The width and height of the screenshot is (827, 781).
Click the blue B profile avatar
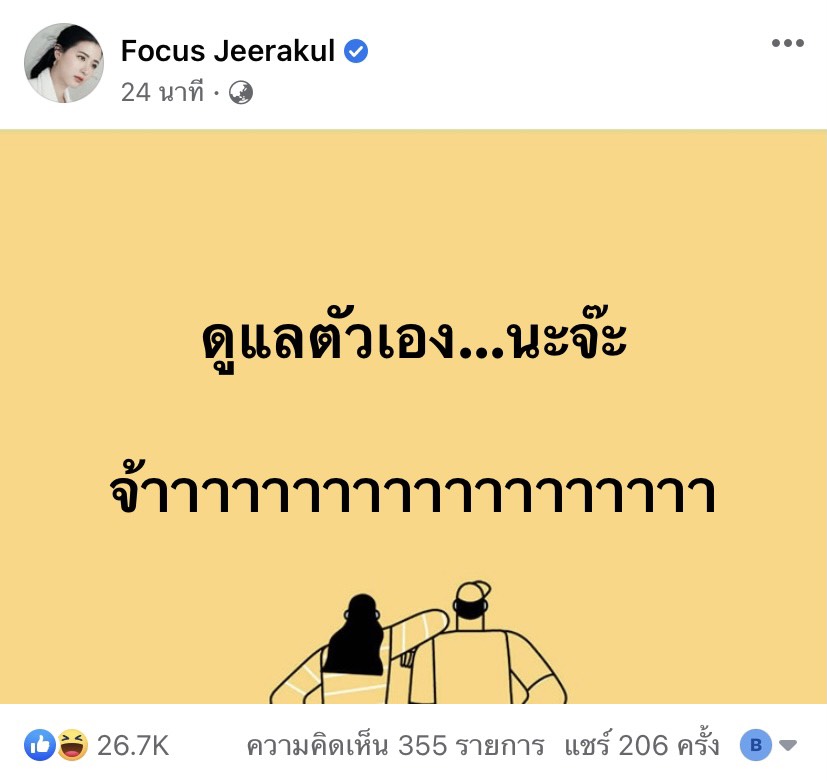point(756,745)
